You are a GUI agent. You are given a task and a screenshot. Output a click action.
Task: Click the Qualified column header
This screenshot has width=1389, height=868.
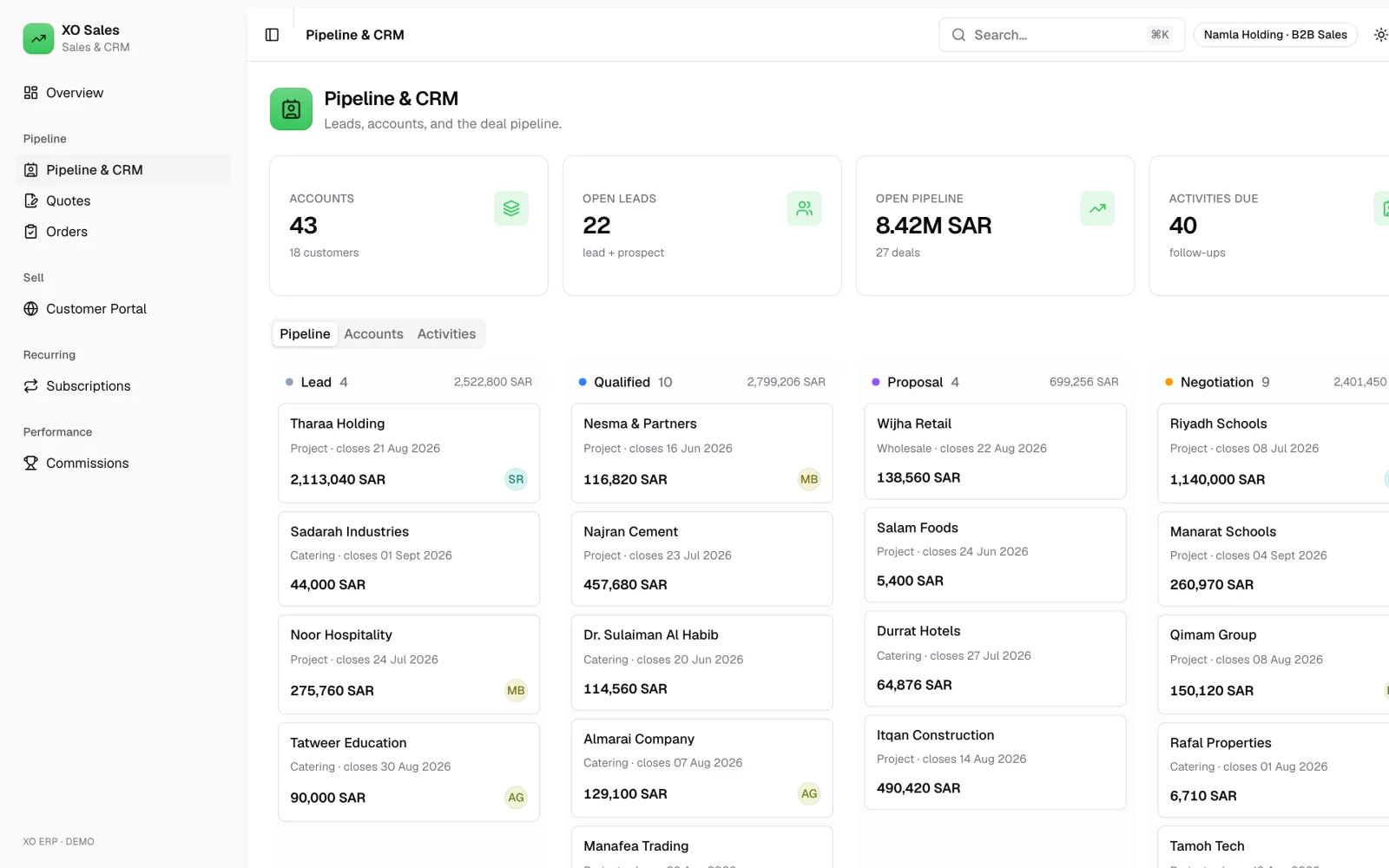pyautogui.click(x=702, y=382)
